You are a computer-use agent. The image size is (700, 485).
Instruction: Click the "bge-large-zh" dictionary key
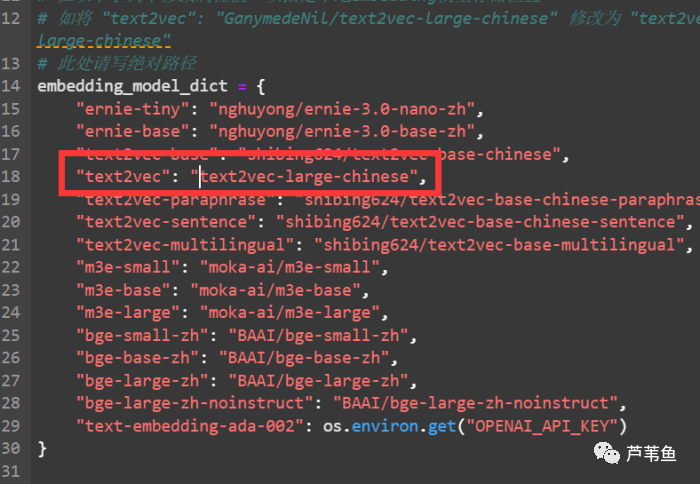[142, 380]
